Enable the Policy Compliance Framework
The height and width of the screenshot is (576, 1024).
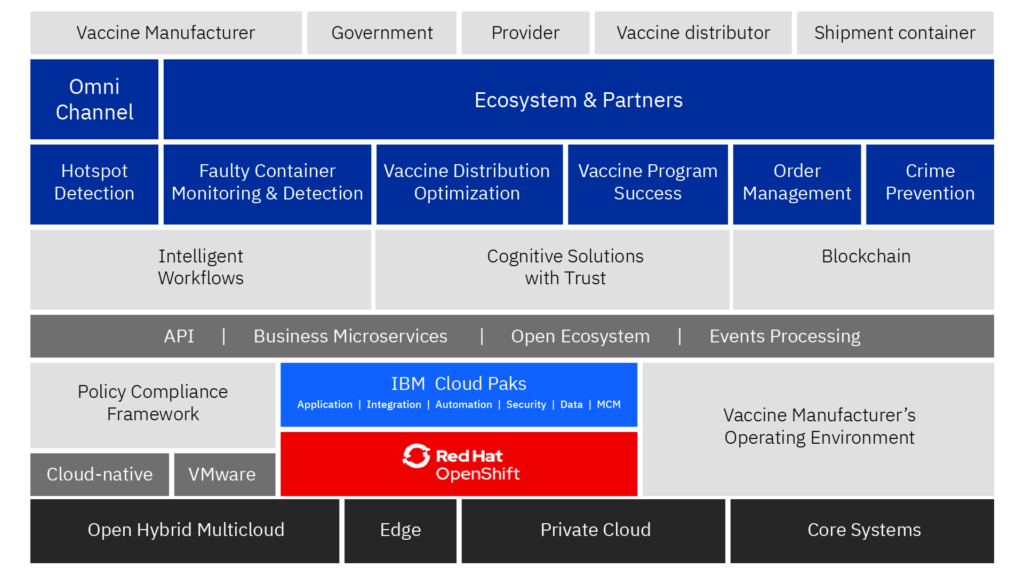tap(152, 404)
